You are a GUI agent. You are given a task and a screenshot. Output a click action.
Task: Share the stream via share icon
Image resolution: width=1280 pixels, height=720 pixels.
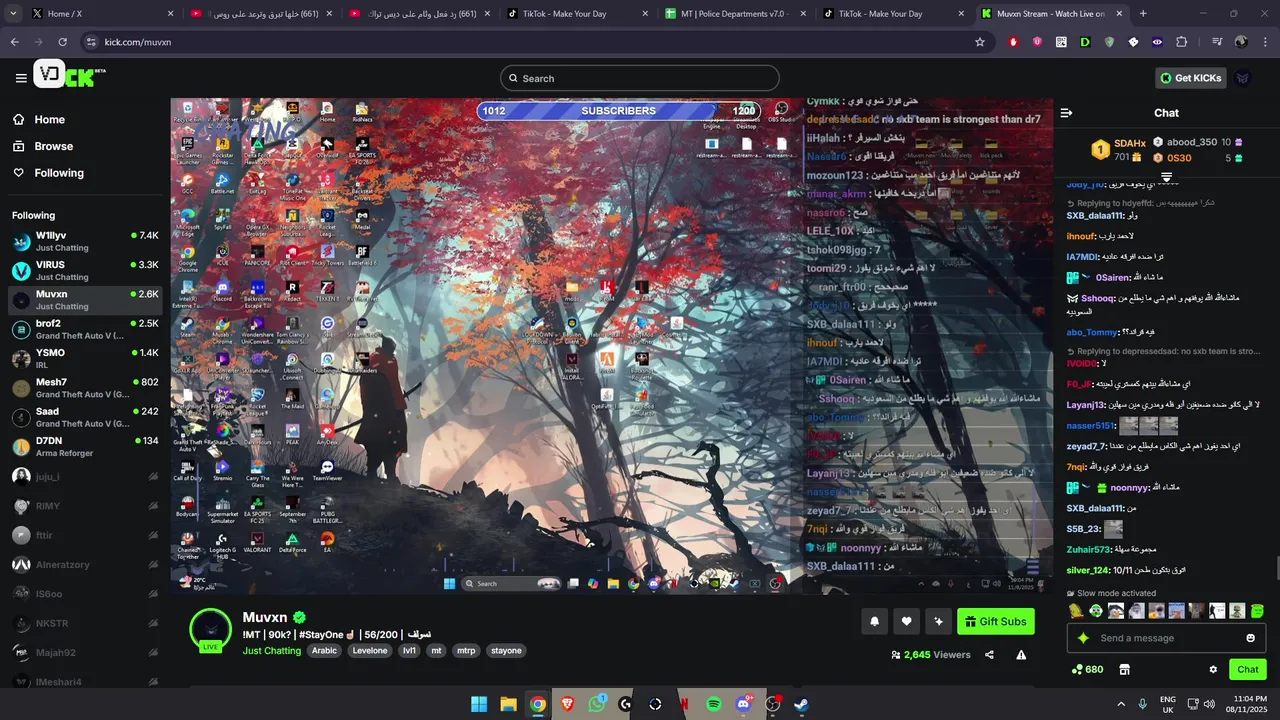(989, 655)
